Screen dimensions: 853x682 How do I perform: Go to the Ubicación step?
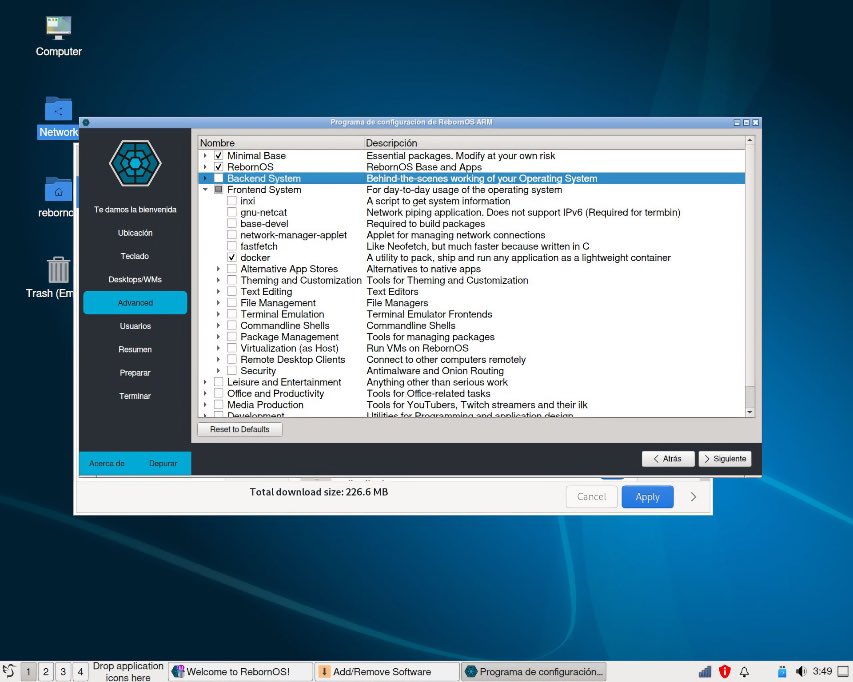(135, 233)
